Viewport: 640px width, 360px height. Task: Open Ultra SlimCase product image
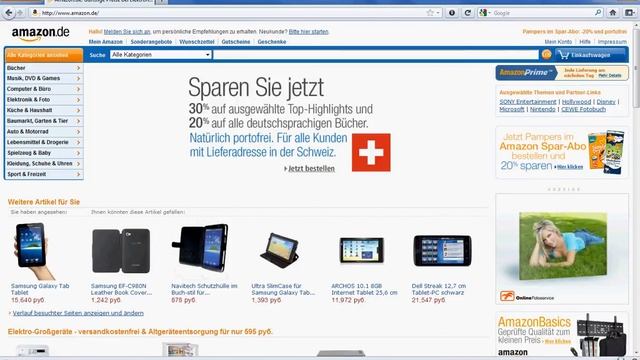[280, 251]
